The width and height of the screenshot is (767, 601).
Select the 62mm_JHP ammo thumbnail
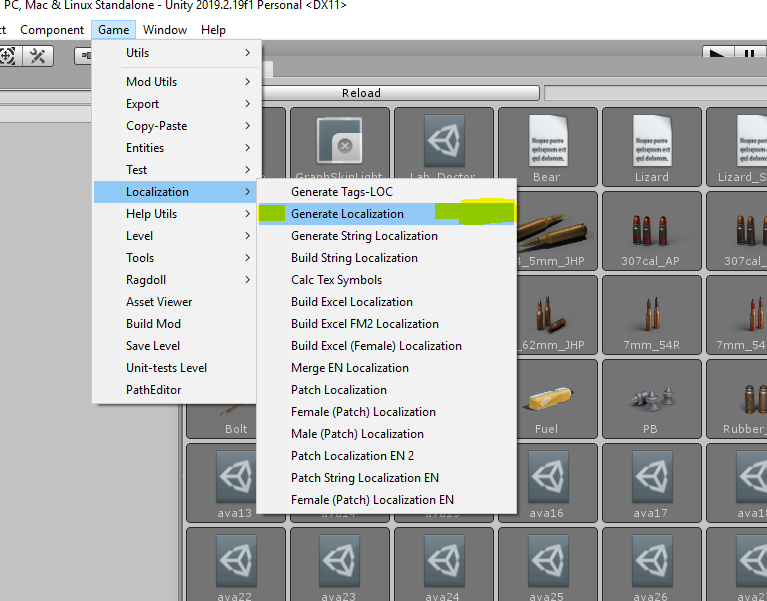coord(557,315)
